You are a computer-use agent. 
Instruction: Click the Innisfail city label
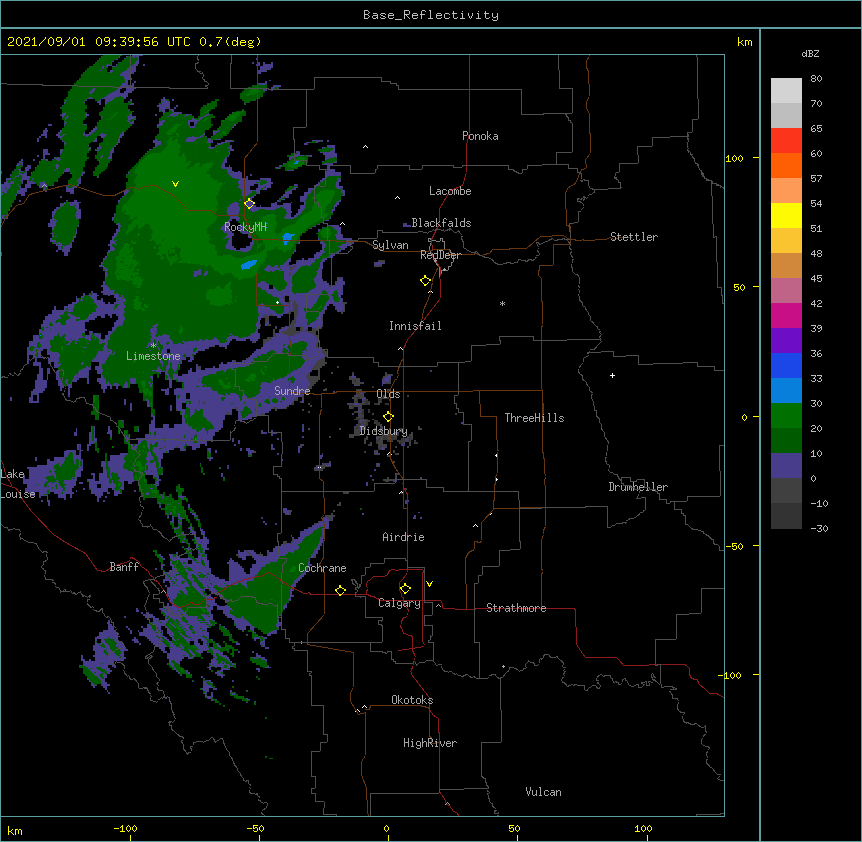click(x=415, y=326)
